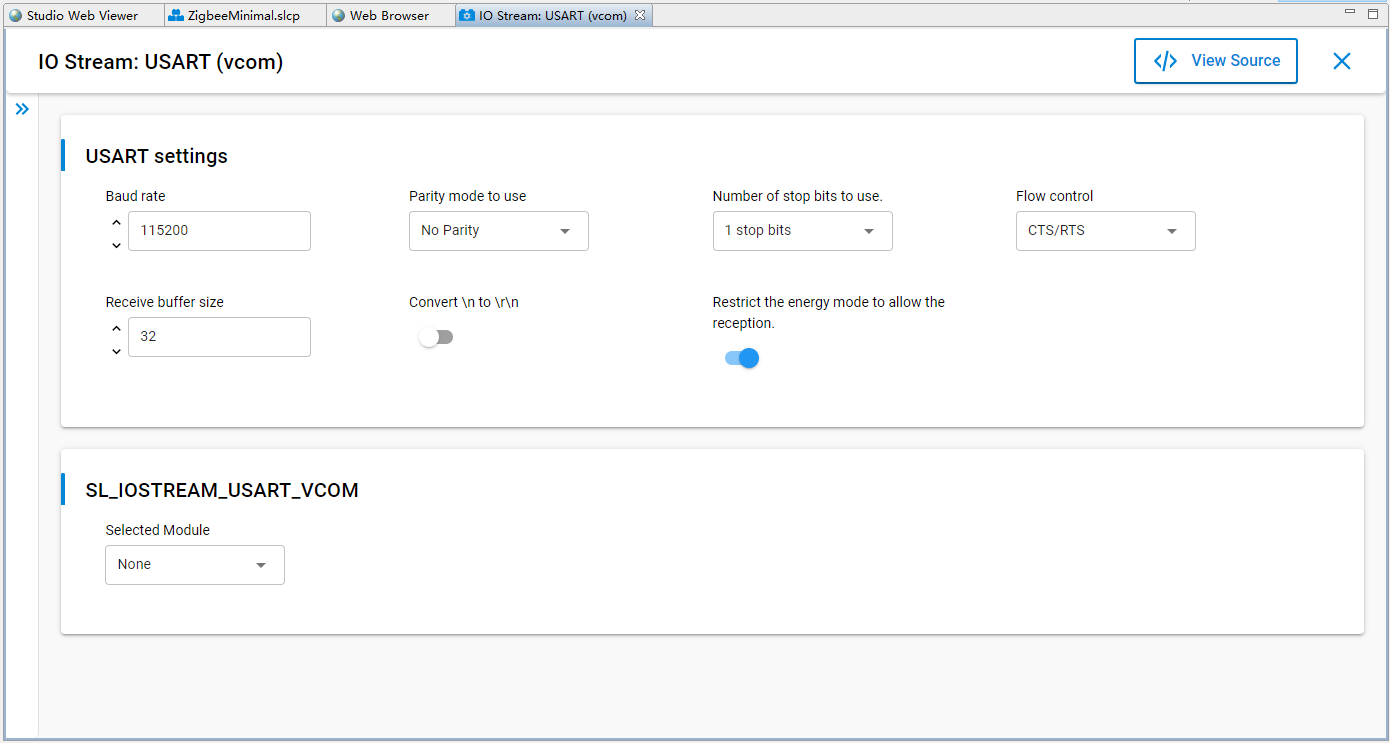Screen dimensions: 1390x743
Task: Open the Parity mode dropdown
Action: click(x=499, y=231)
